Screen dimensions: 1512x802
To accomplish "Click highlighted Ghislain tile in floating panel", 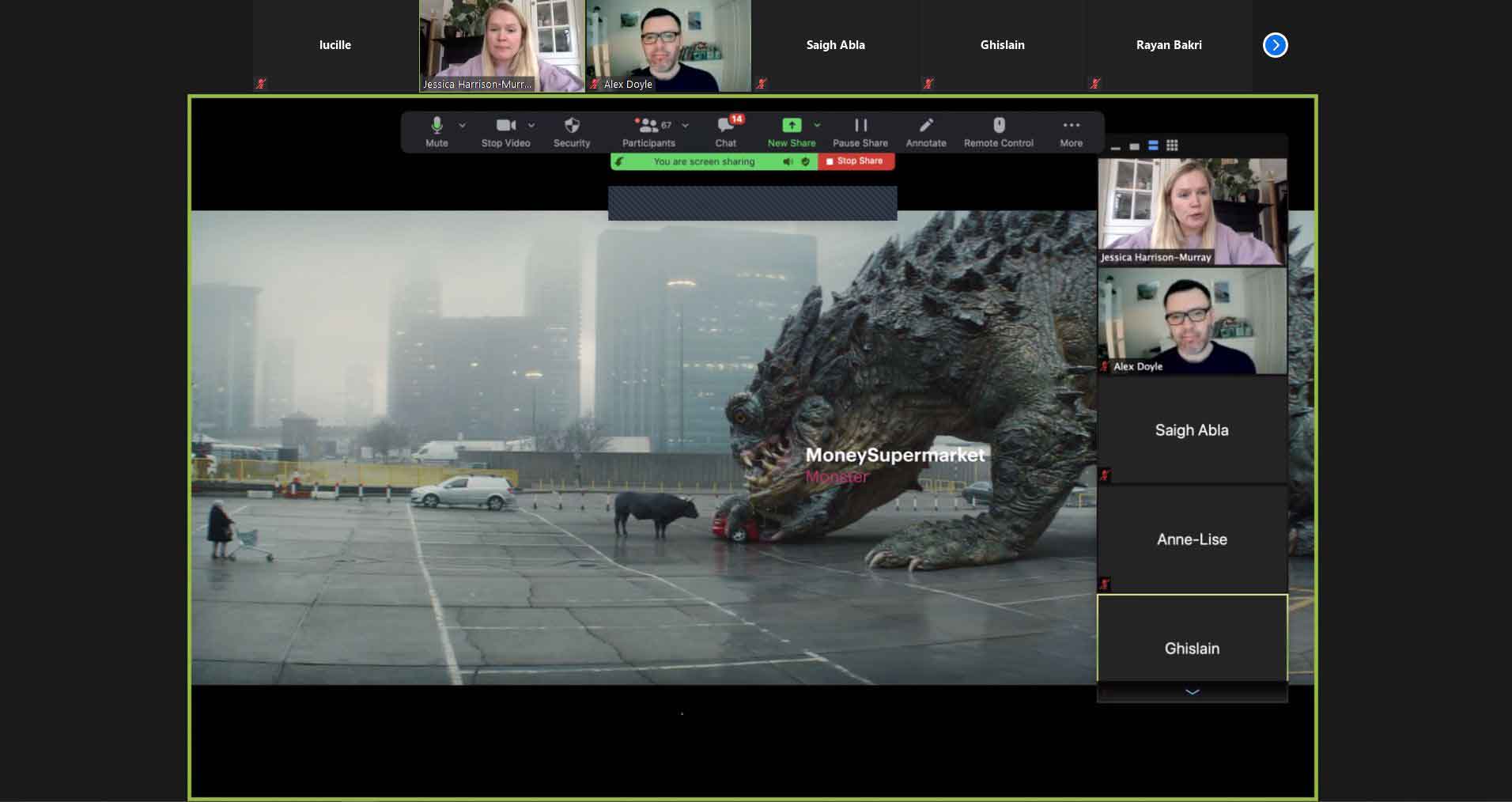I will coord(1192,637).
